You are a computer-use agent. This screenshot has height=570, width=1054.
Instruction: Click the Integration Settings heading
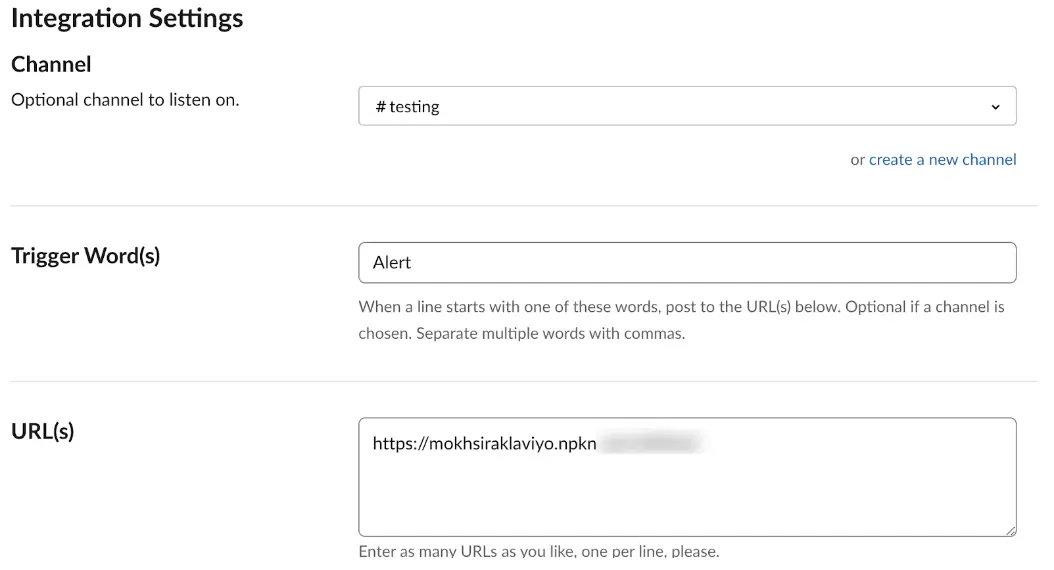(x=127, y=18)
